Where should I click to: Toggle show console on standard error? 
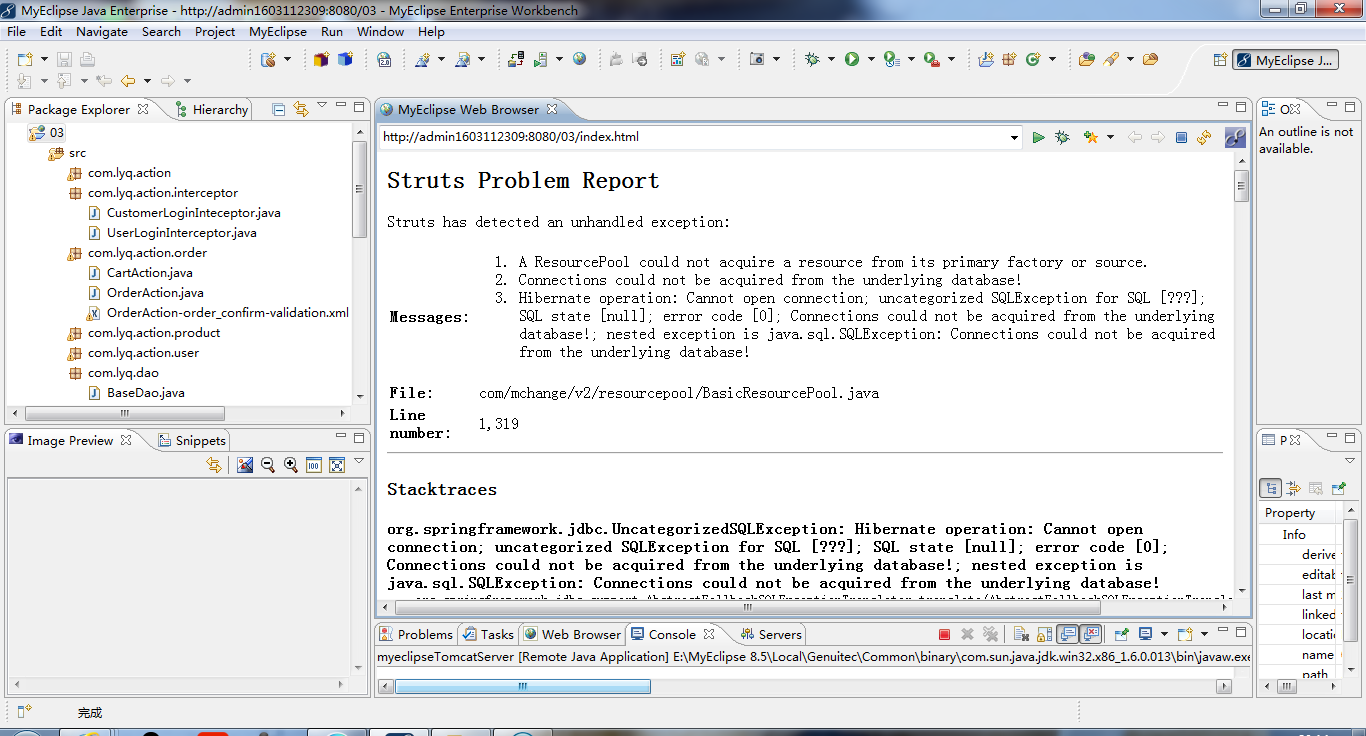tap(1091, 634)
